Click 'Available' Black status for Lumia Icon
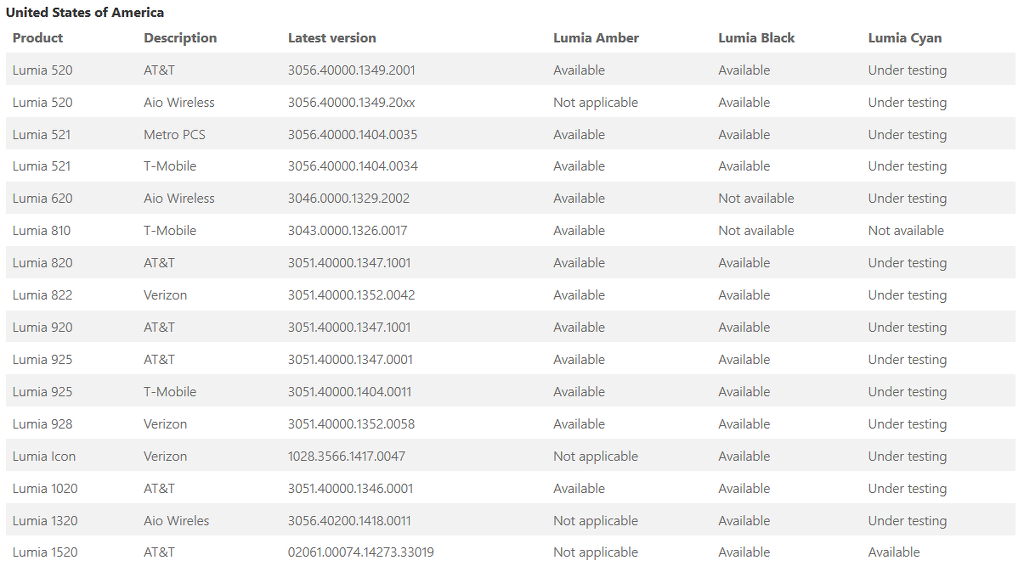The height and width of the screenshot is (566, 1024). [x=744, y=456]
